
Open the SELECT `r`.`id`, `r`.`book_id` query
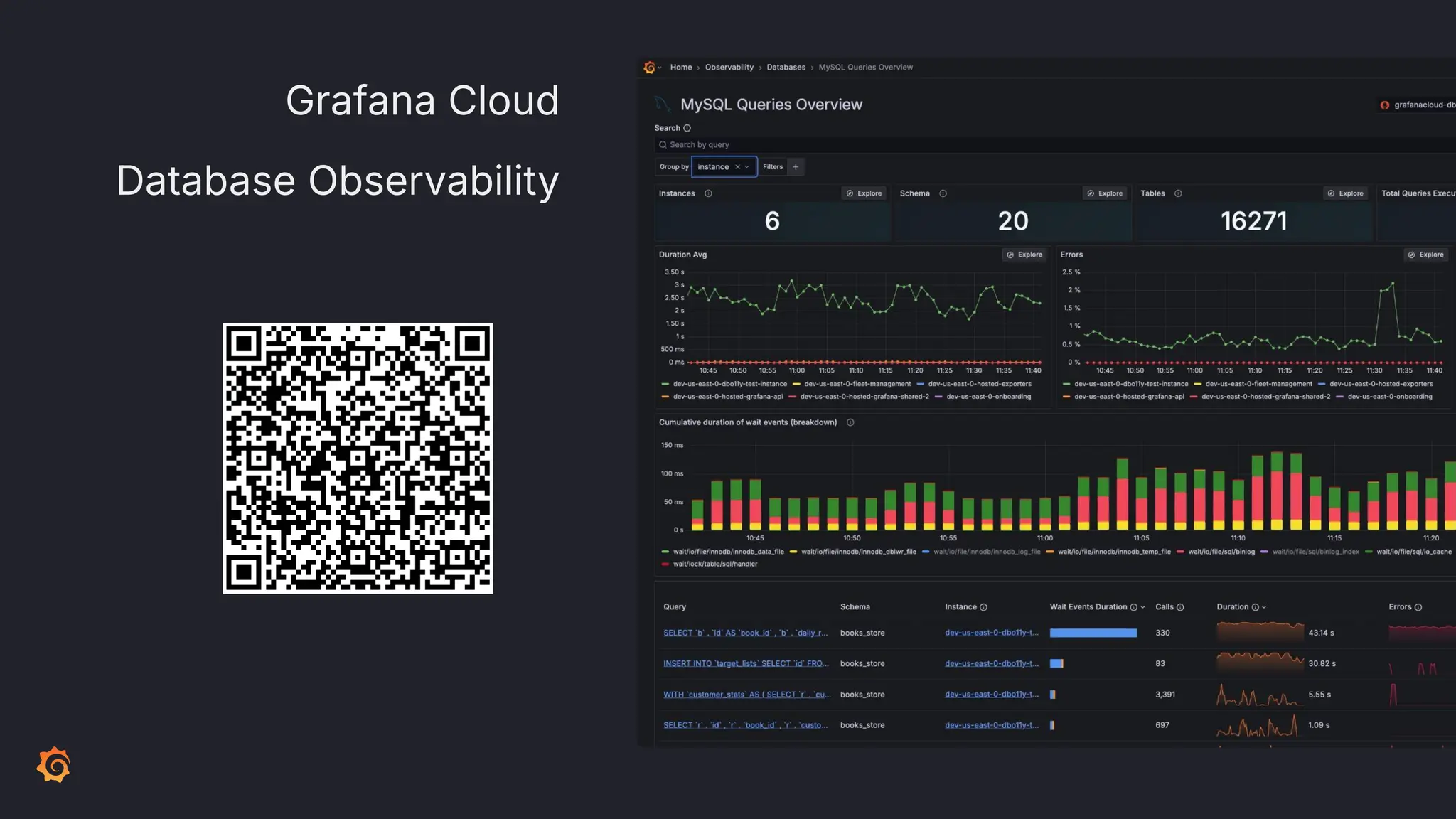[x=745, y=726]
